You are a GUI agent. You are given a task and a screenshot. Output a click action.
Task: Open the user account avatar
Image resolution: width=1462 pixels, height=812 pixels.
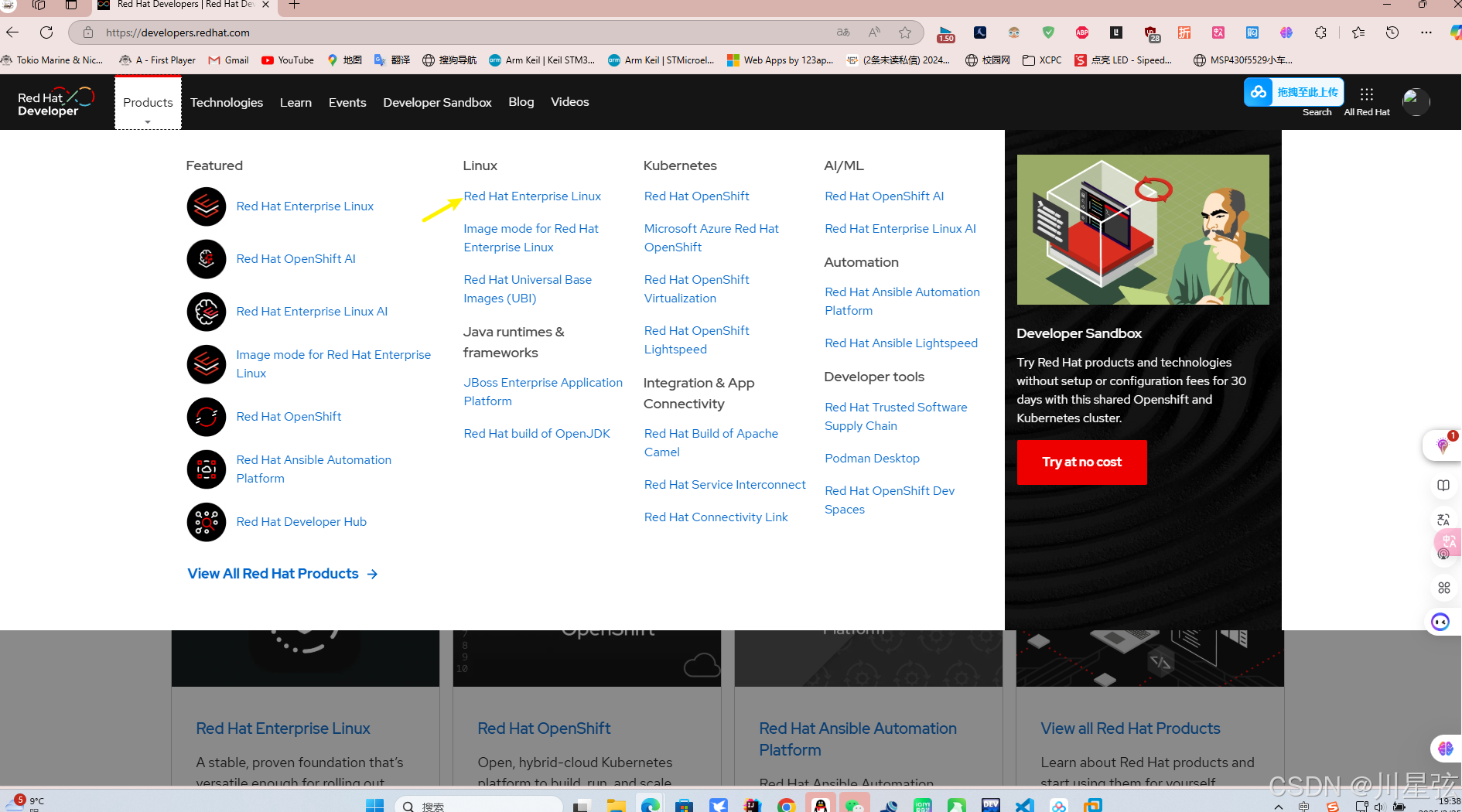1416,101
